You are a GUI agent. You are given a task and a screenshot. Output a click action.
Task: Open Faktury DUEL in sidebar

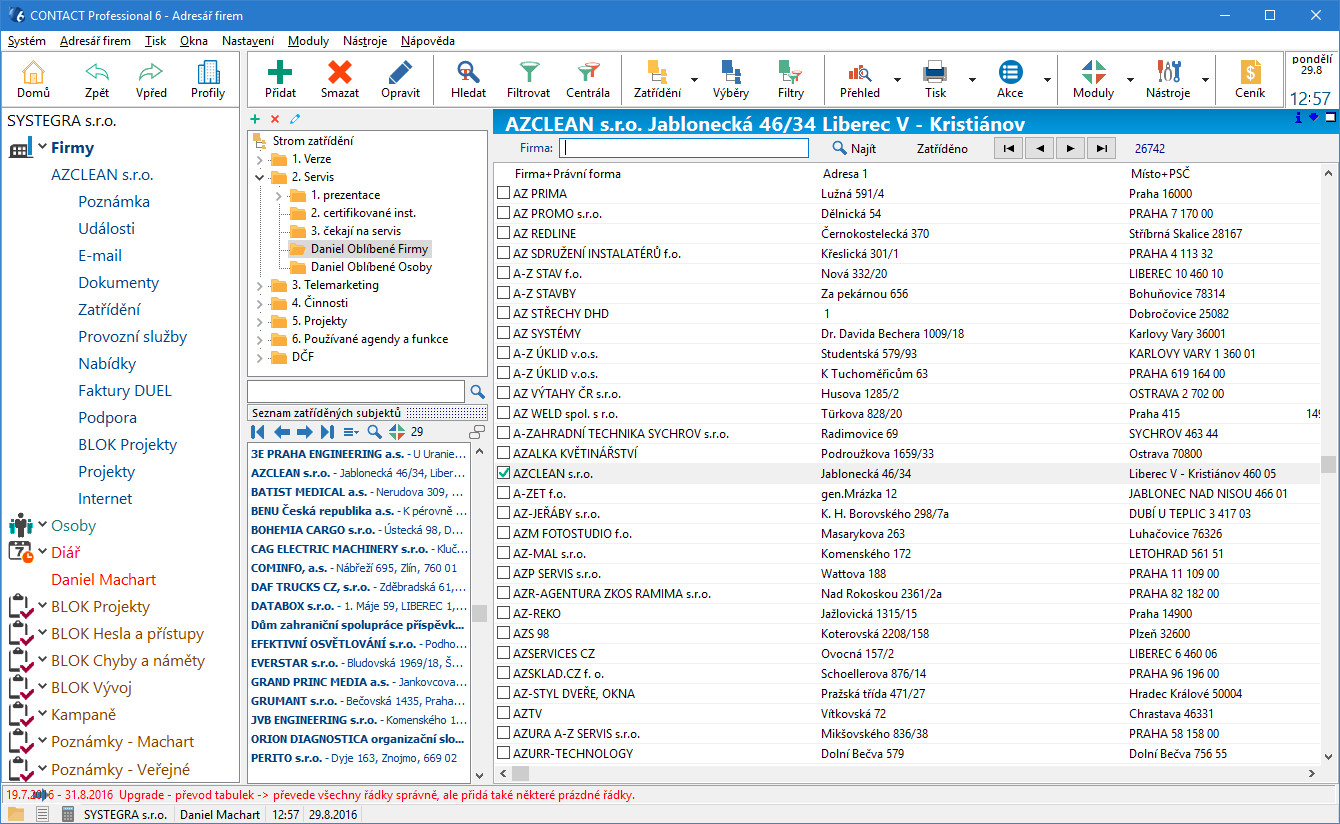pyautogui.click(x=125, y=390)
